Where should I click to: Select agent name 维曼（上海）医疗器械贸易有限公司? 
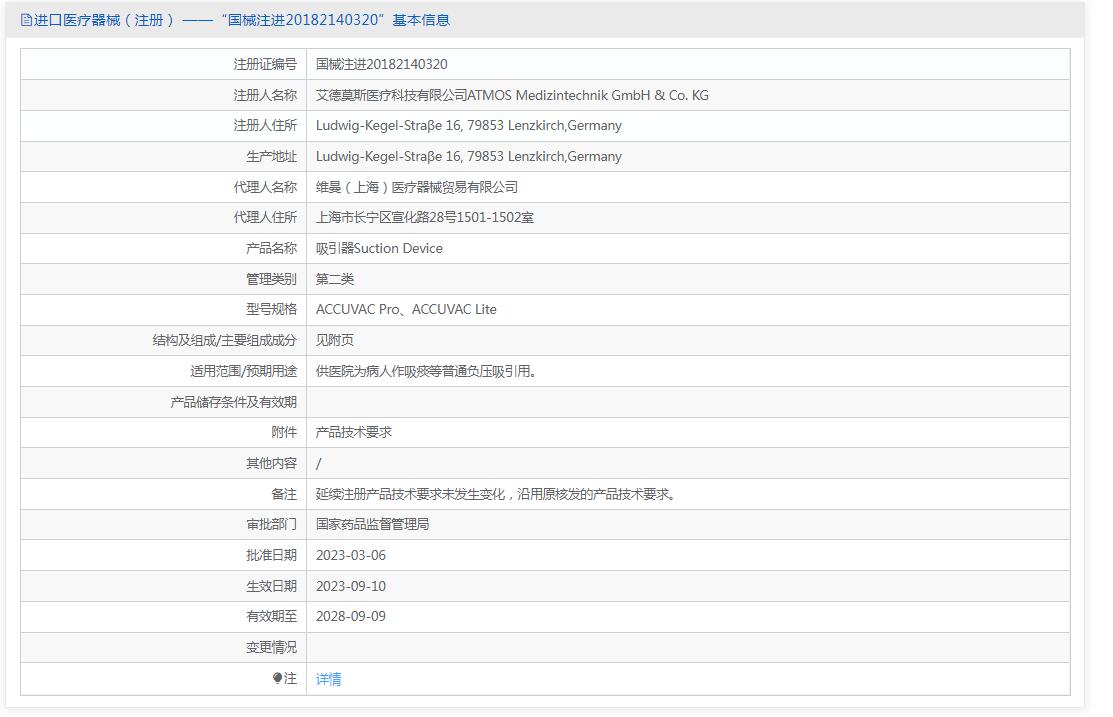coord(417,187)
